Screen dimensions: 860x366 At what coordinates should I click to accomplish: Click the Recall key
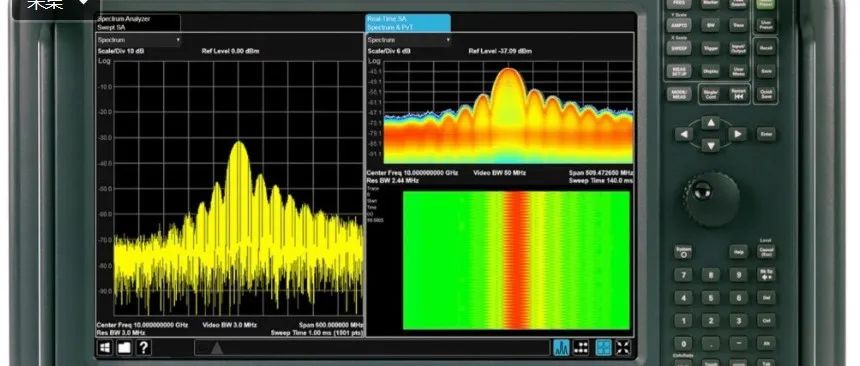click(x=766, y=48)
